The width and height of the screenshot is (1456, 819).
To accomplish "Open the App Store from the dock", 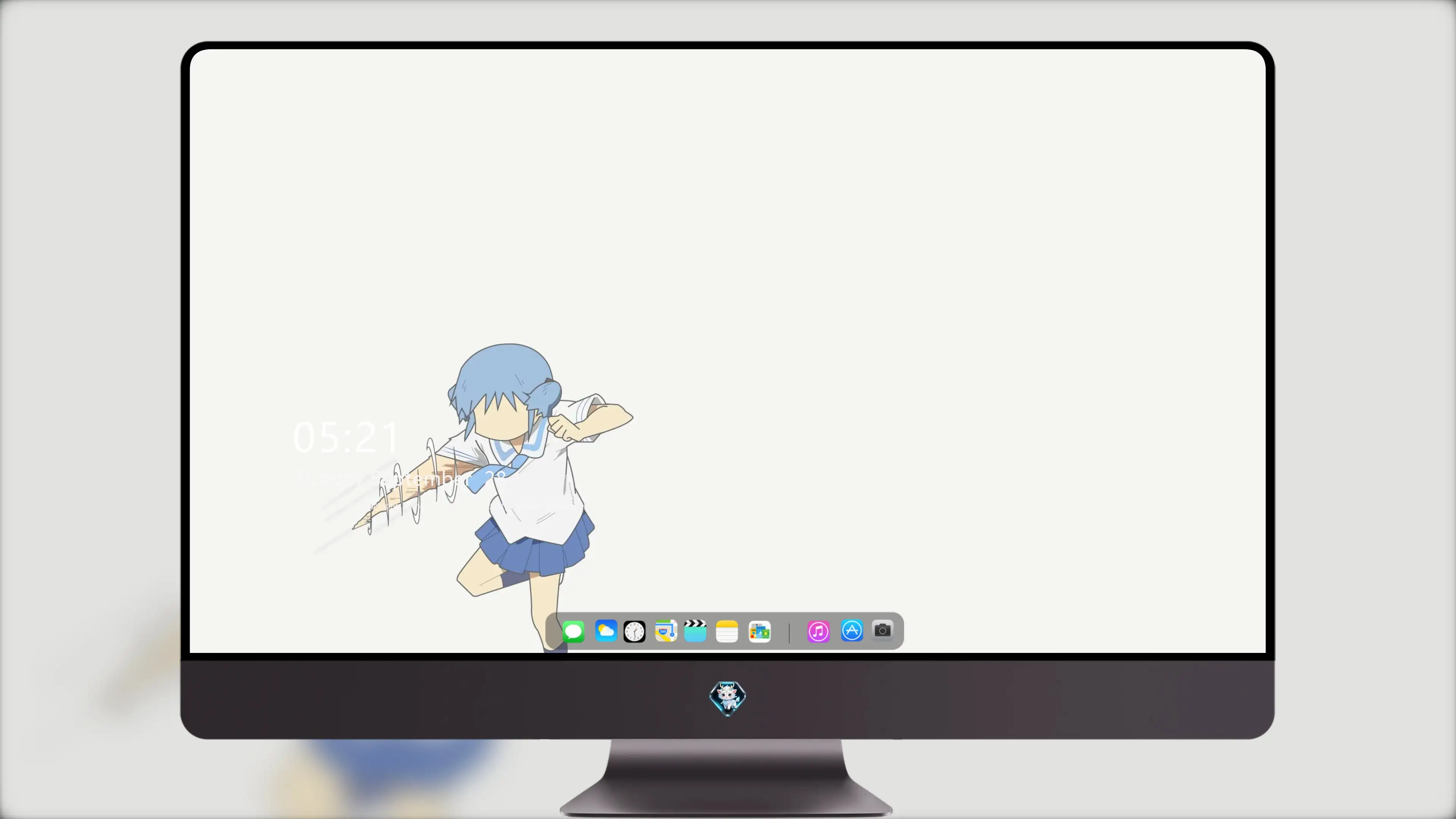I will [x=852, y=631].
